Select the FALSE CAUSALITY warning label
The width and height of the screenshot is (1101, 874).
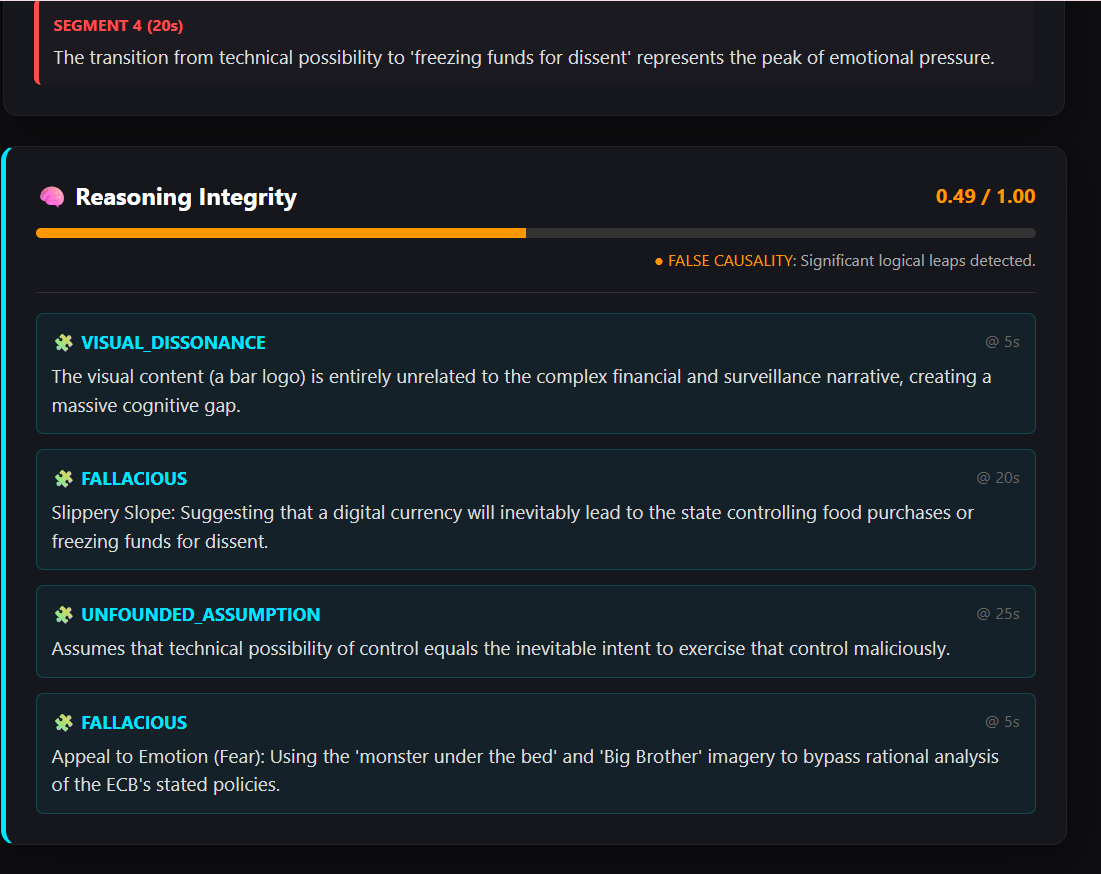(x=730, y=261)
